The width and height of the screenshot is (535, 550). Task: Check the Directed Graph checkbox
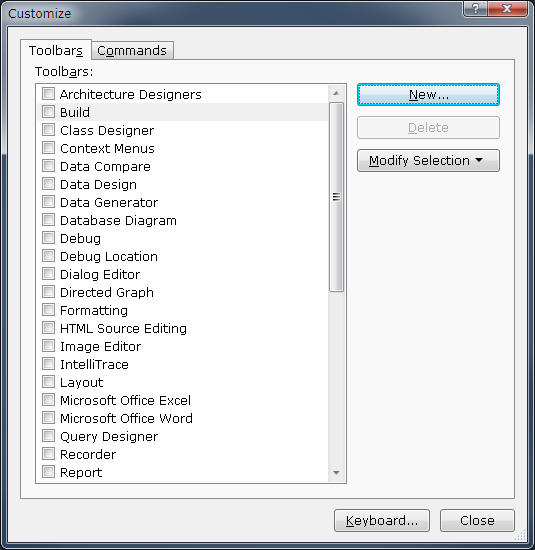point(48,292)
